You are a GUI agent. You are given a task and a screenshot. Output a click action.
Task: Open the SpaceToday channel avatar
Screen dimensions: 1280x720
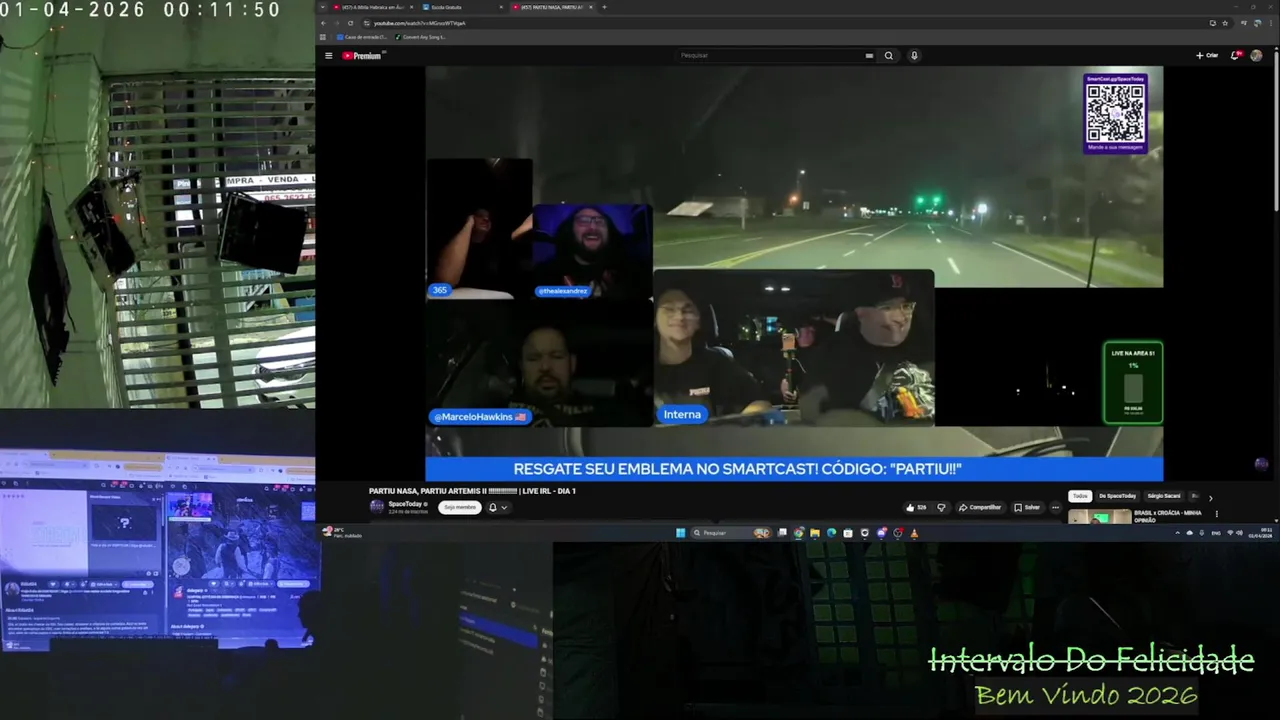[x=377, y=506]
